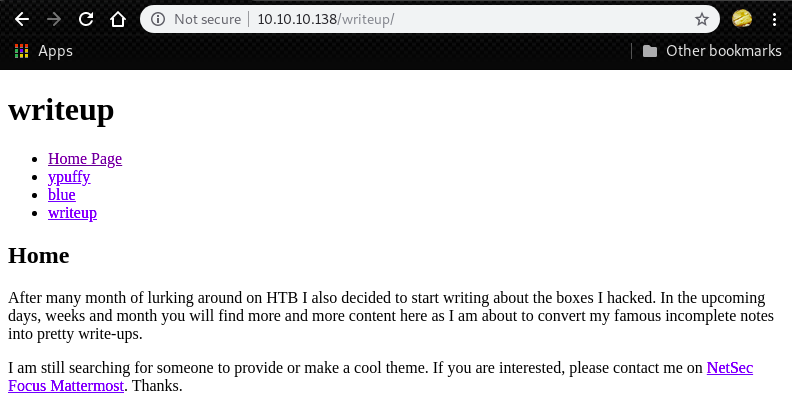Open the writeup list link
Viewport: 792px width, 405px height.
coord(72,213)
